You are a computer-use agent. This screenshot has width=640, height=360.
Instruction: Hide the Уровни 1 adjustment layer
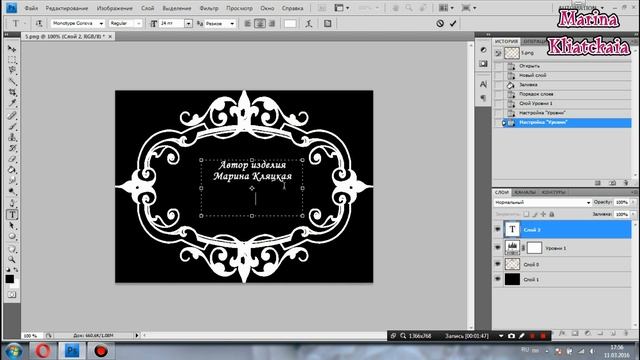click(498, 247)
